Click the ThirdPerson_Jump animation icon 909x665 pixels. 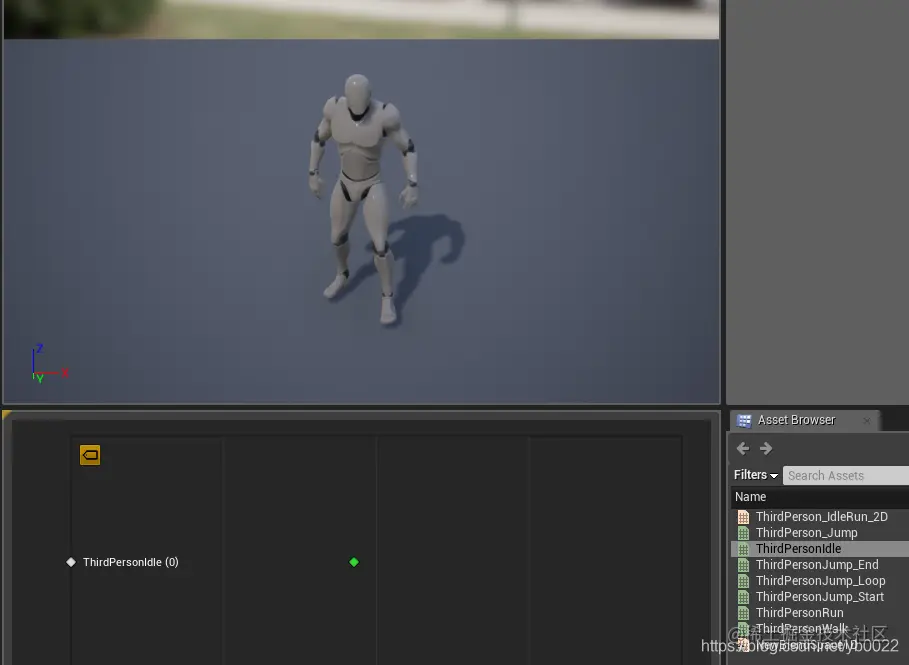[743, 532]
